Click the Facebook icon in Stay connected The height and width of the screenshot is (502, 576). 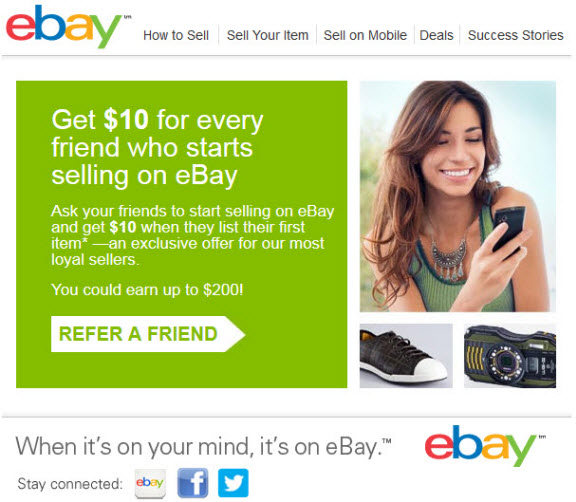(192, 483)
